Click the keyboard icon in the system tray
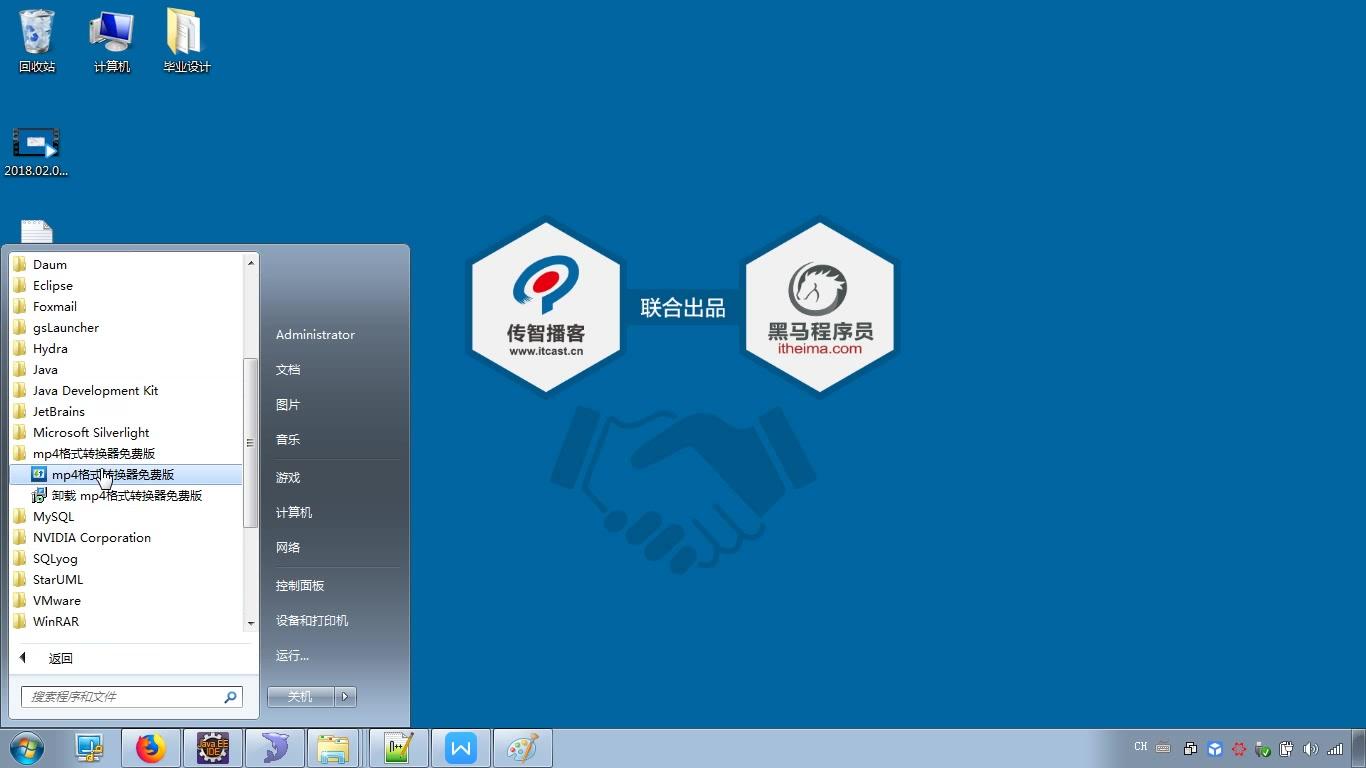The image size is (1366, 768). click(x=1163, y=748)
